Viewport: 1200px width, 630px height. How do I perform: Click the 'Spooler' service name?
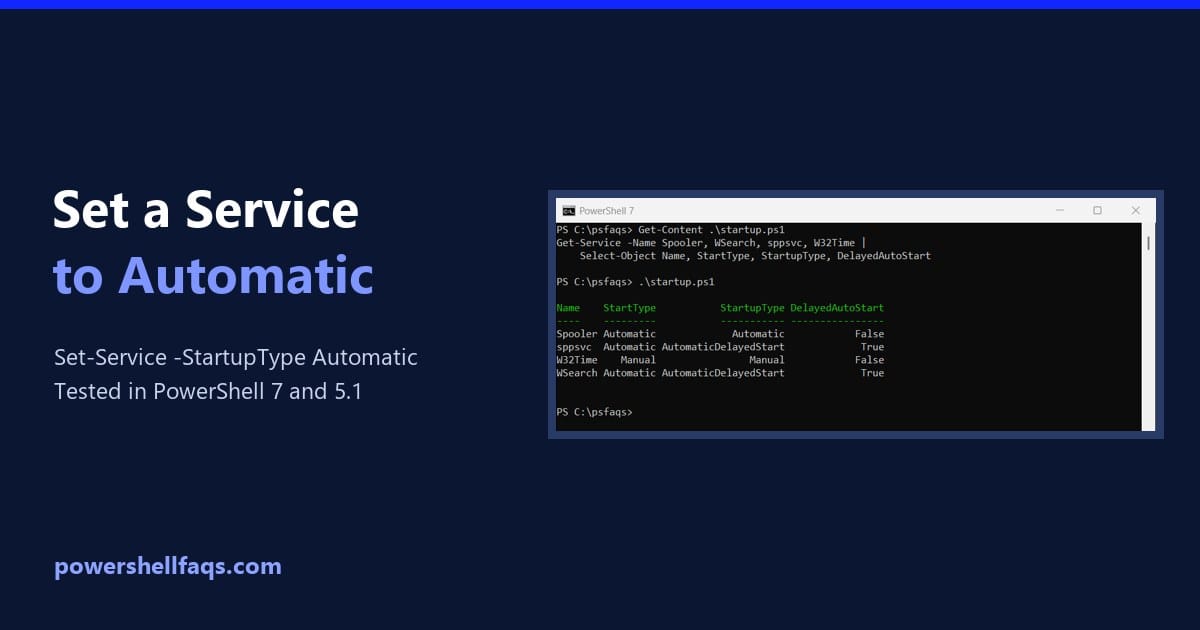577,334
